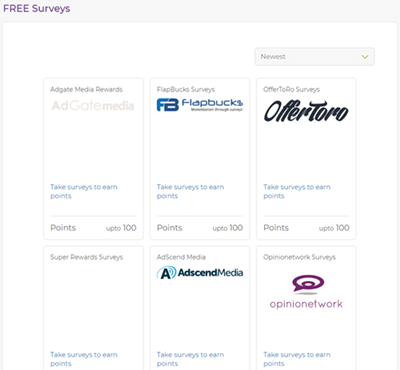Click 'upto 100' points on OfferToro card
400x370 pixels.
tap(334, 228)
